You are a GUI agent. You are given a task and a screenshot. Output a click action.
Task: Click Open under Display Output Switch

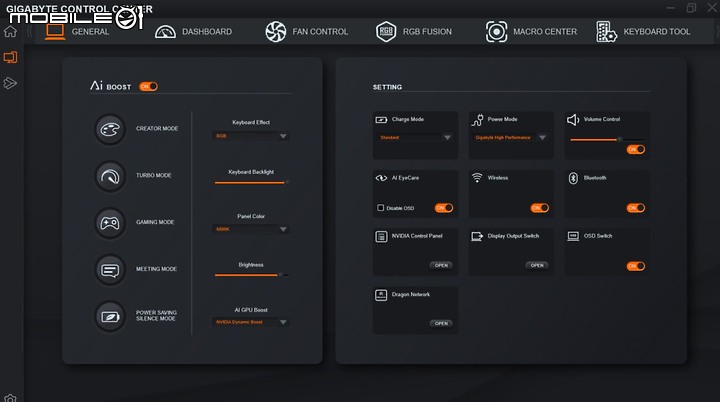pos(537,265)
